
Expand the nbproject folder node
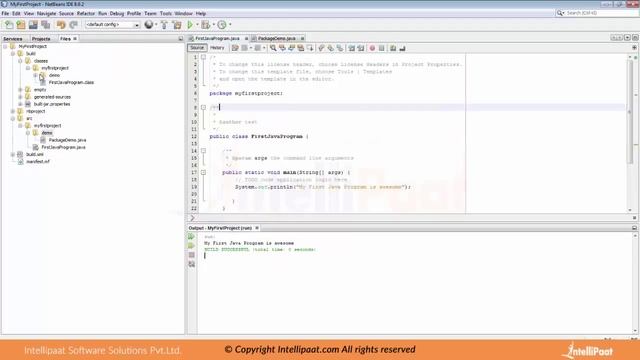13,111
